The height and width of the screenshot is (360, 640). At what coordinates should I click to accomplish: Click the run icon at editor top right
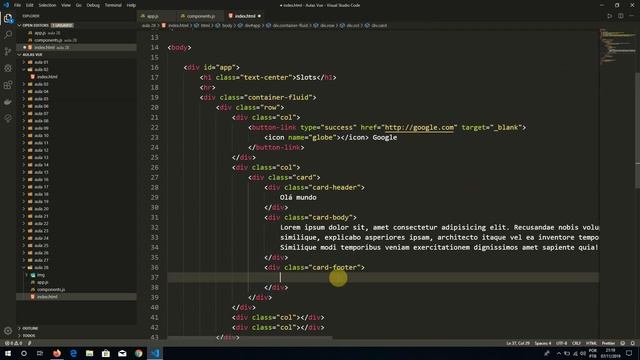609,16
